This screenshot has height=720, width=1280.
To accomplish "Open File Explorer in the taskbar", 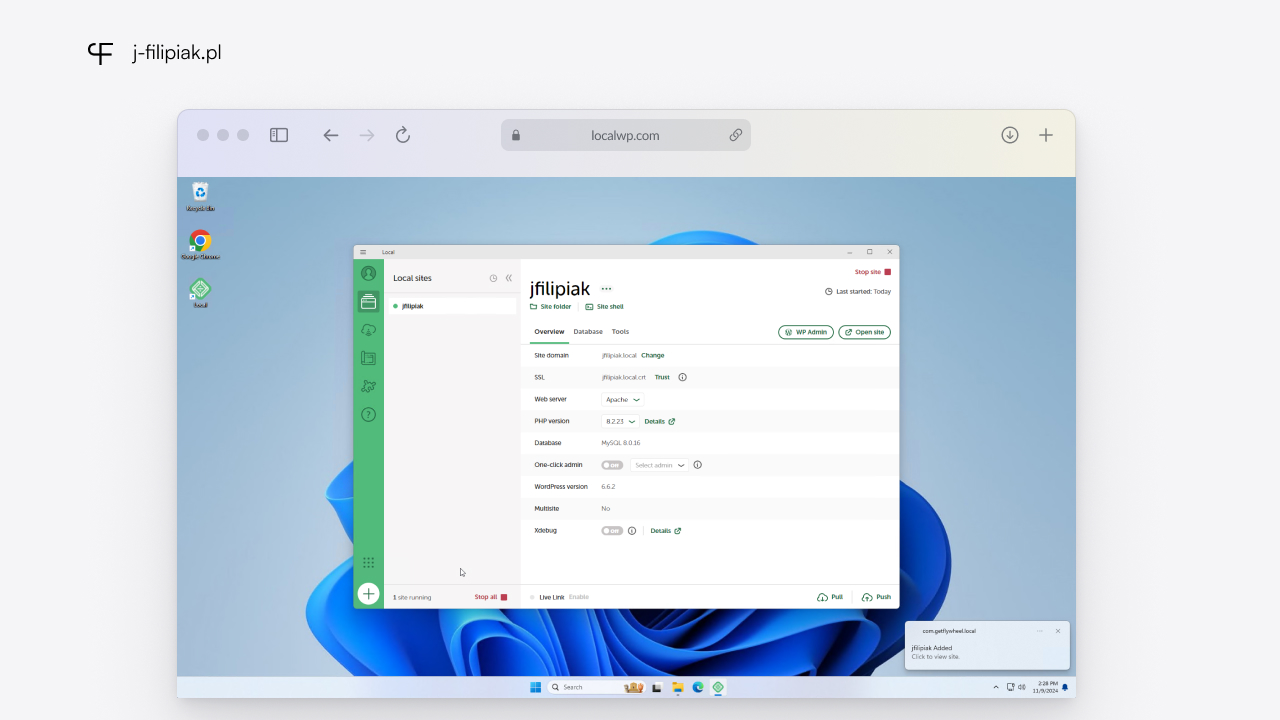I will (x=678, y=687).
